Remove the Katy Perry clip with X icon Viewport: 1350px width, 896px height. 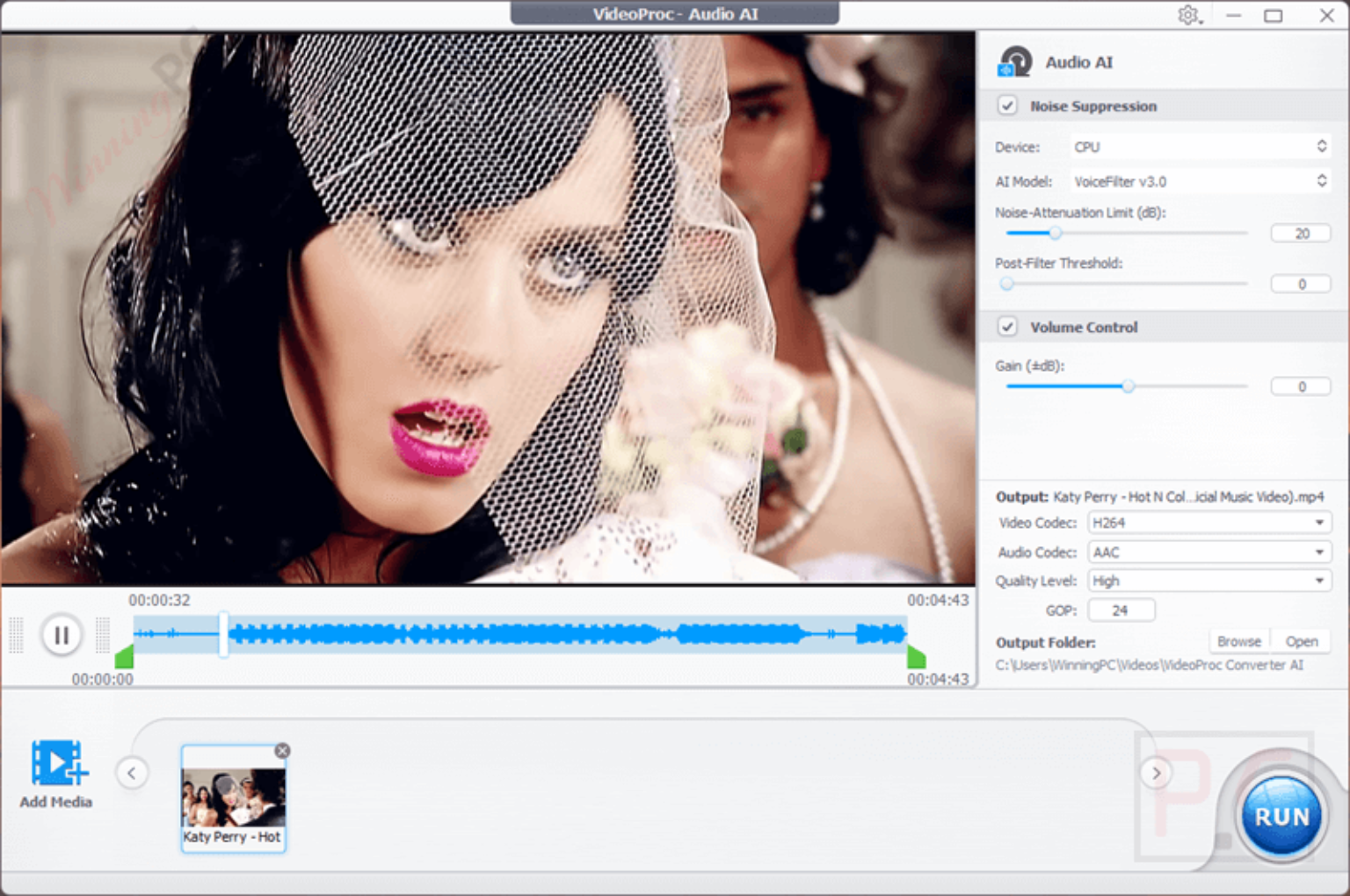[282, 750]
